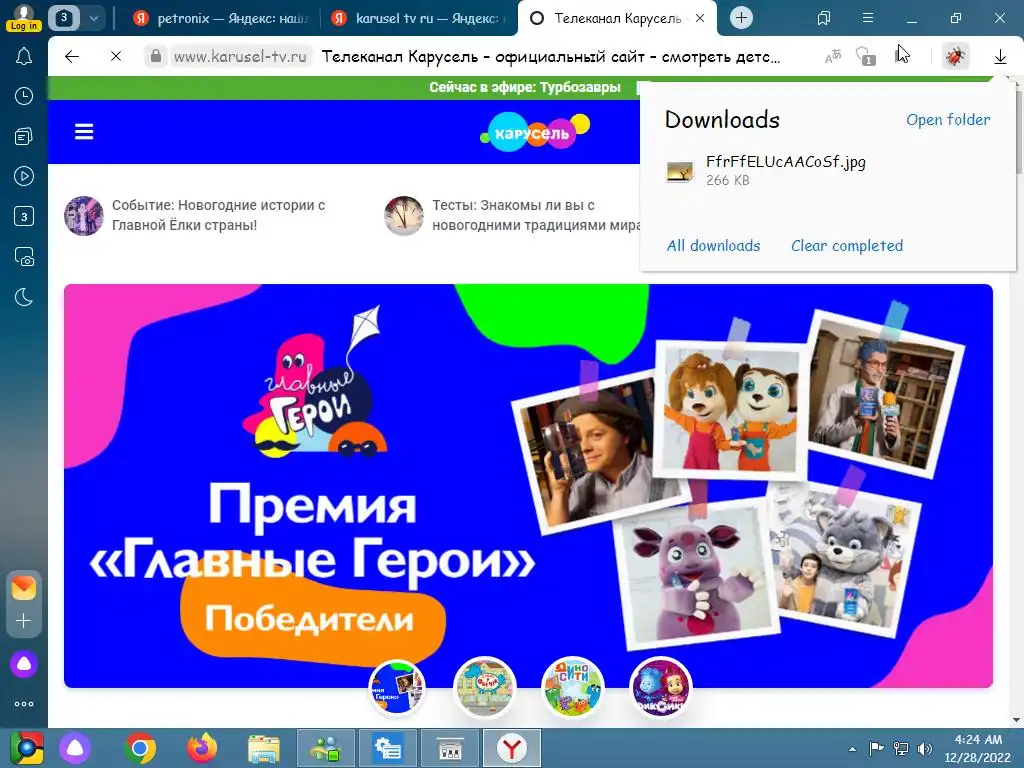The width and height of the screenshot is (1024, 768).
Task: Click the page translate icon
Action: 833,57
